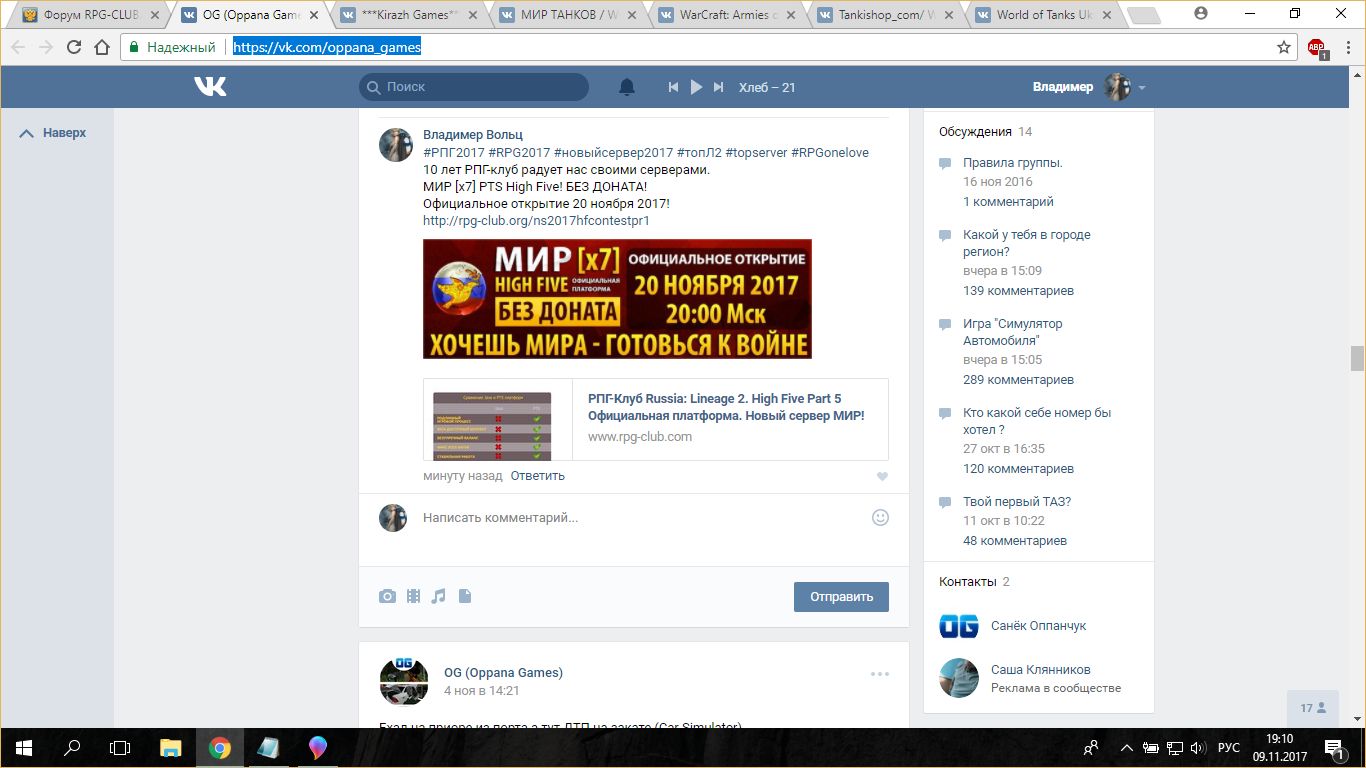Reply to comment via Ответить link
Image resolution: width=1366 pixels, height=768 pixels.
coord(538,476)
